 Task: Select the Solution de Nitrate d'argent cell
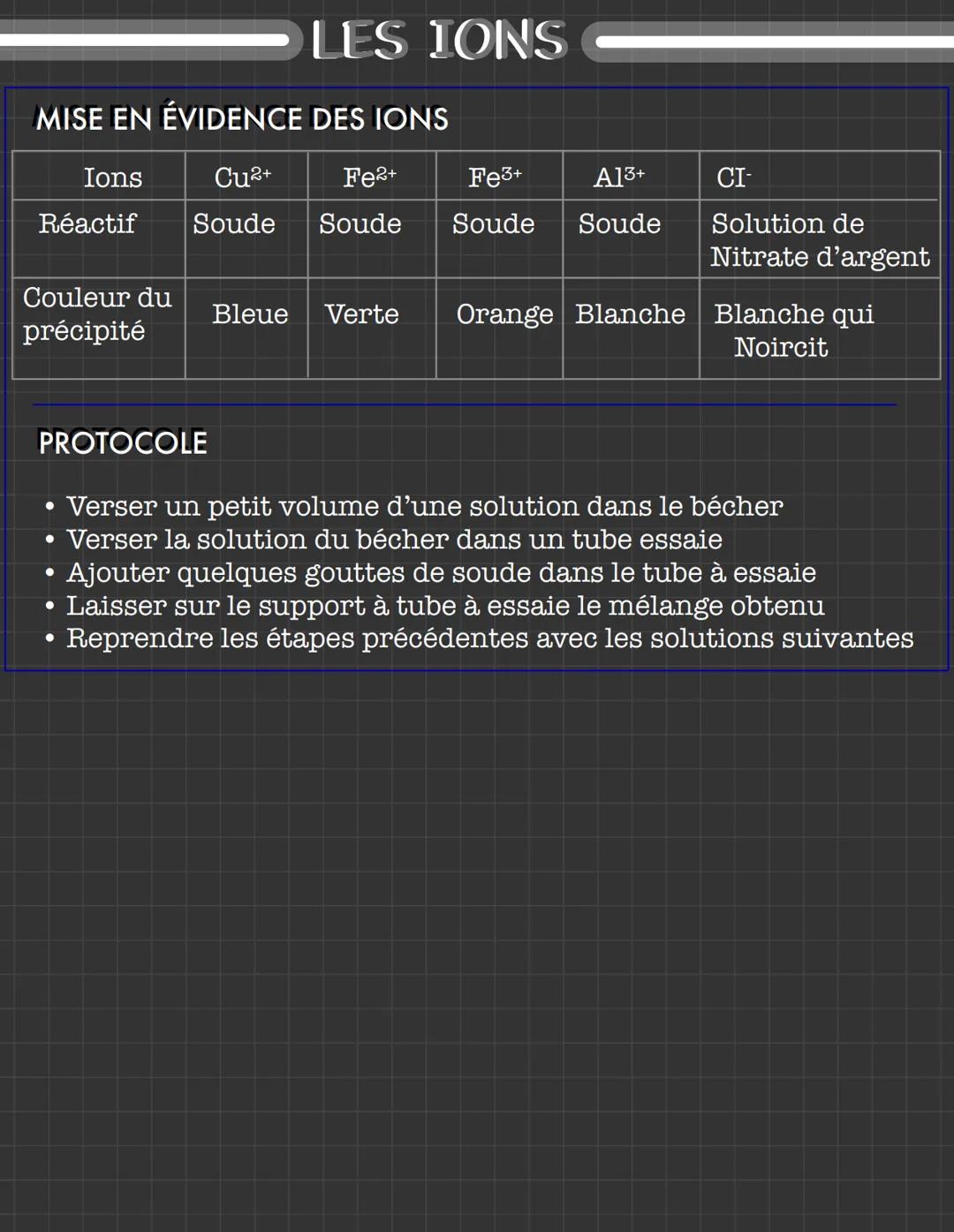(820, 240)
